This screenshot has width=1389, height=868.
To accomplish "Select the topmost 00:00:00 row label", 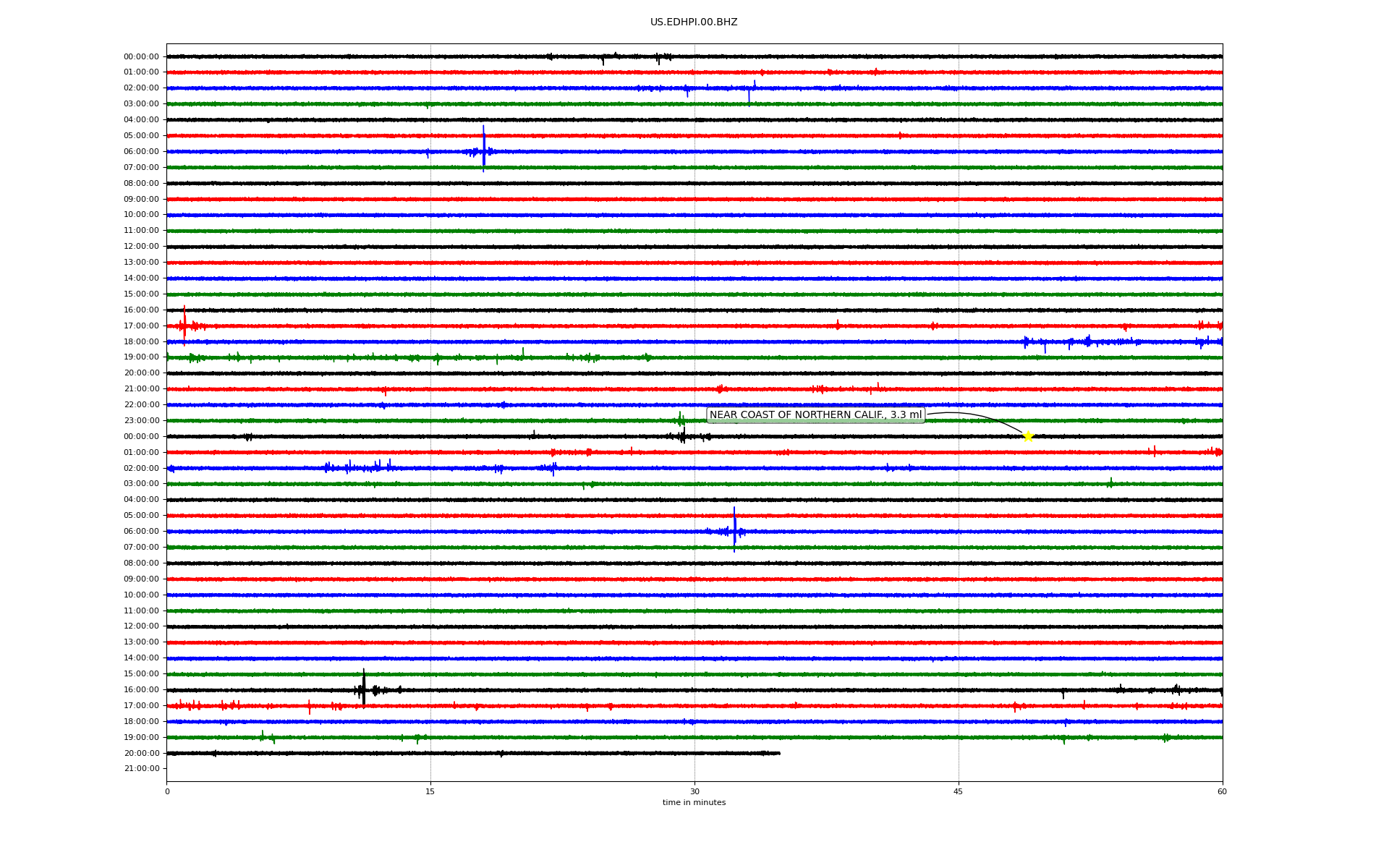I will [141, 56].
